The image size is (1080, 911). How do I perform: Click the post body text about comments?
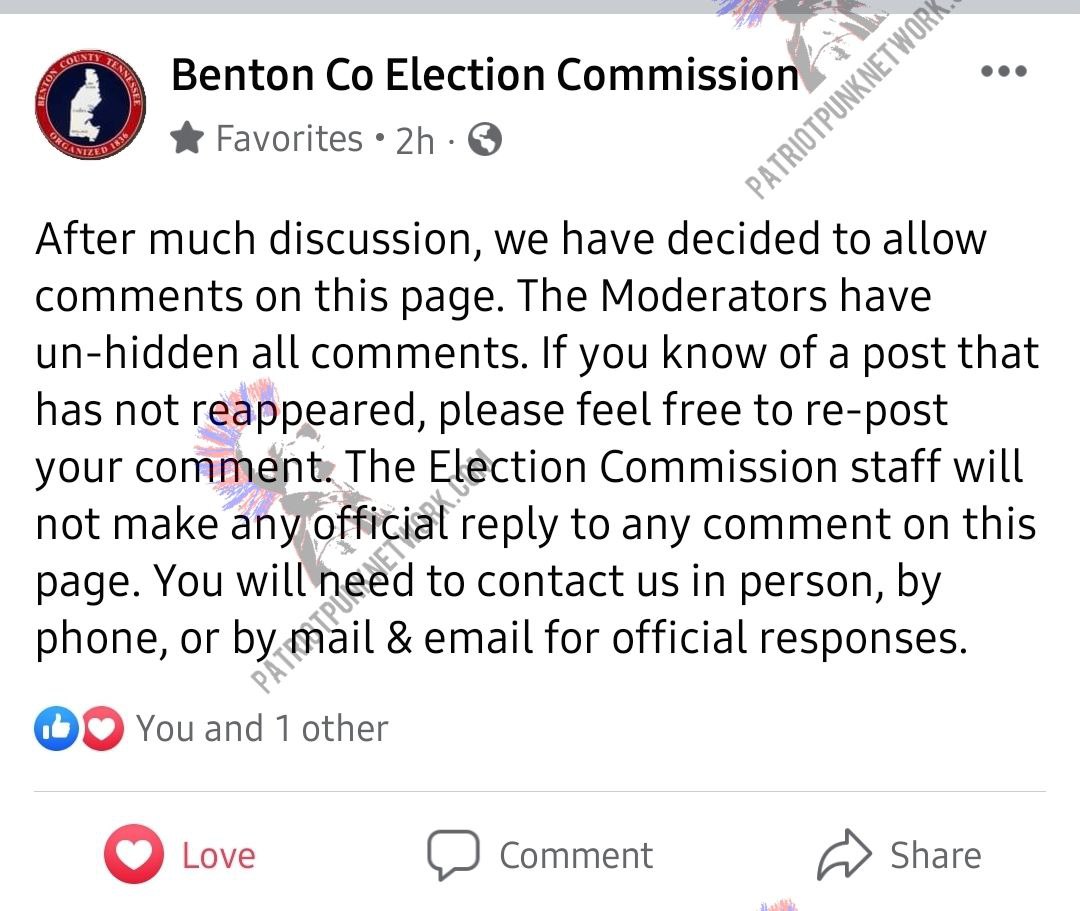(x=537, y=438)
